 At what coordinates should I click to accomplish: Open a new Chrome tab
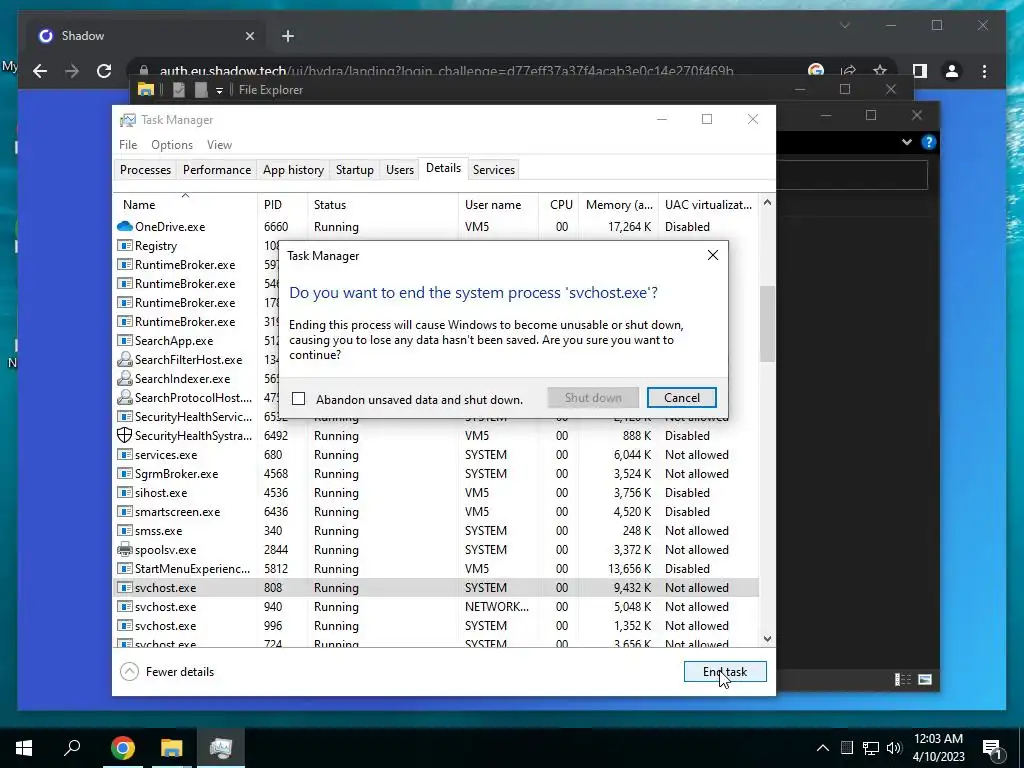pos(288,36)
